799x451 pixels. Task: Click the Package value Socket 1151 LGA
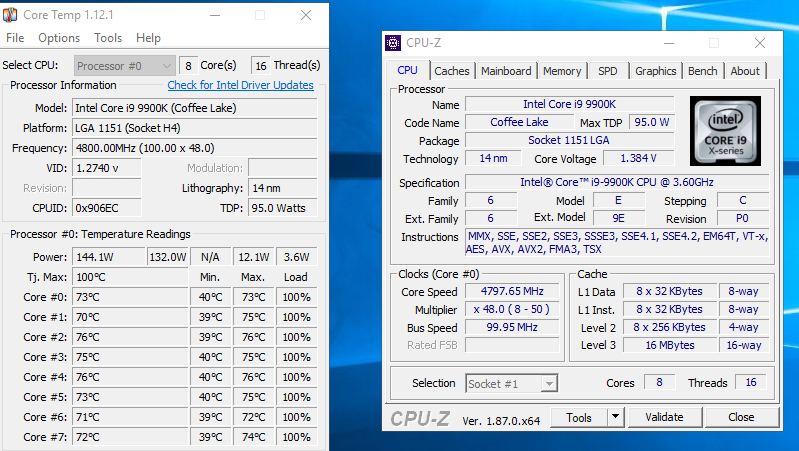570,140
